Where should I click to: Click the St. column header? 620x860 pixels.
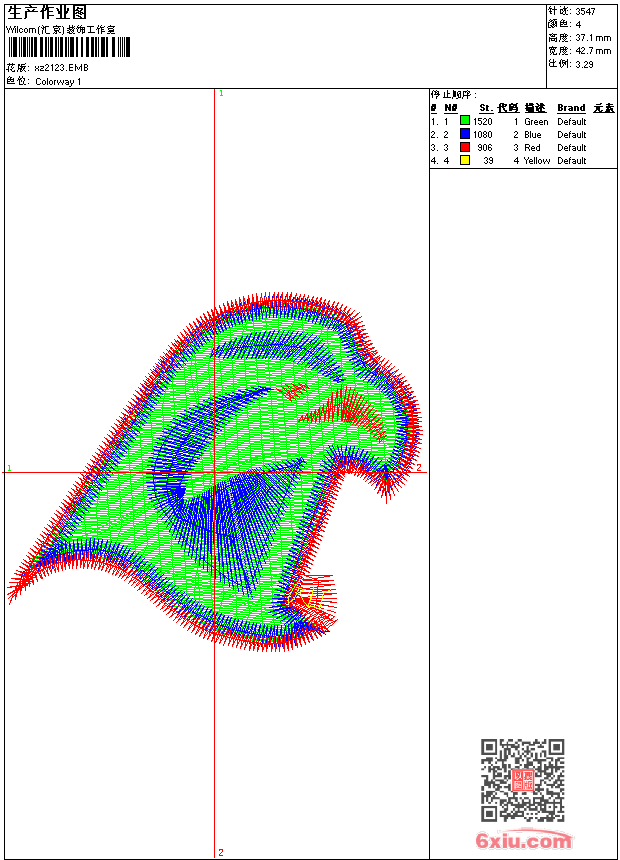point(486,108)
